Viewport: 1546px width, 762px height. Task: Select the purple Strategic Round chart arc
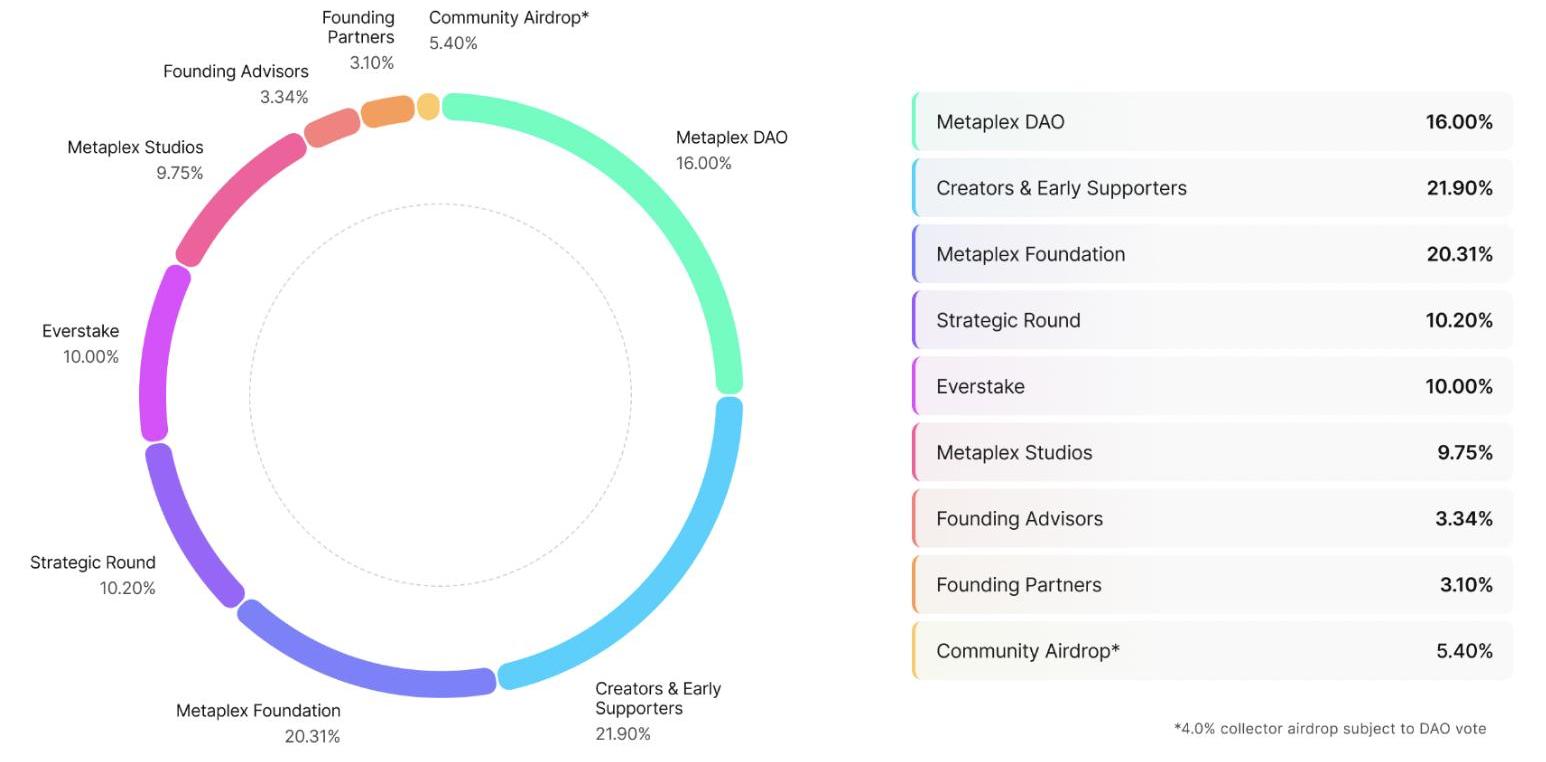tap(184, 532)
